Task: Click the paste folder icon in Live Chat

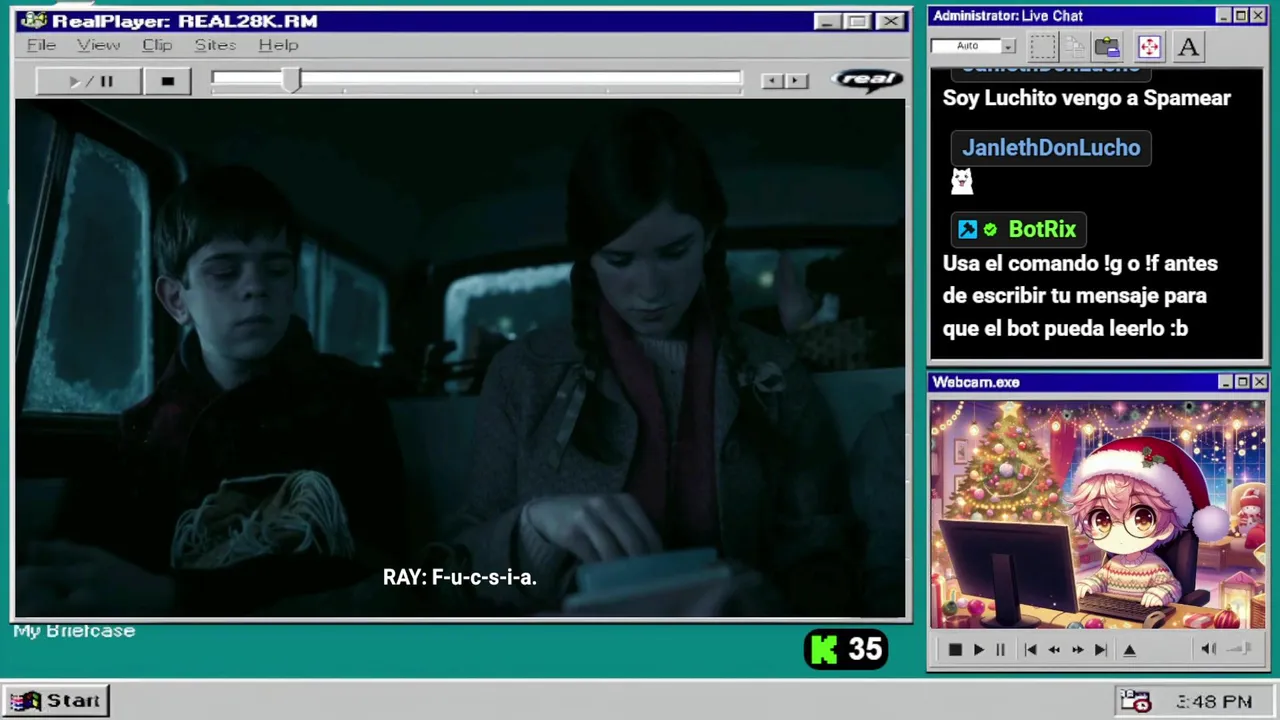Action: coord(1107,46)
